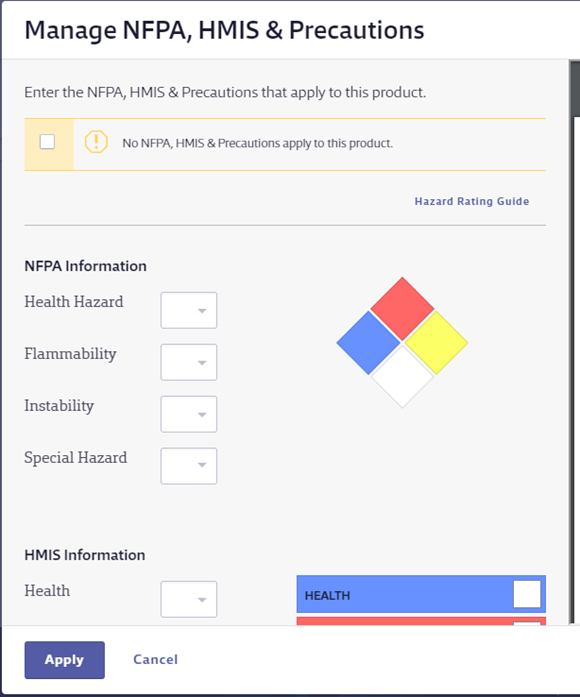Expand the Flammability dropdown
The width and height of the screenshot is (580, 697).
[189, 362]
